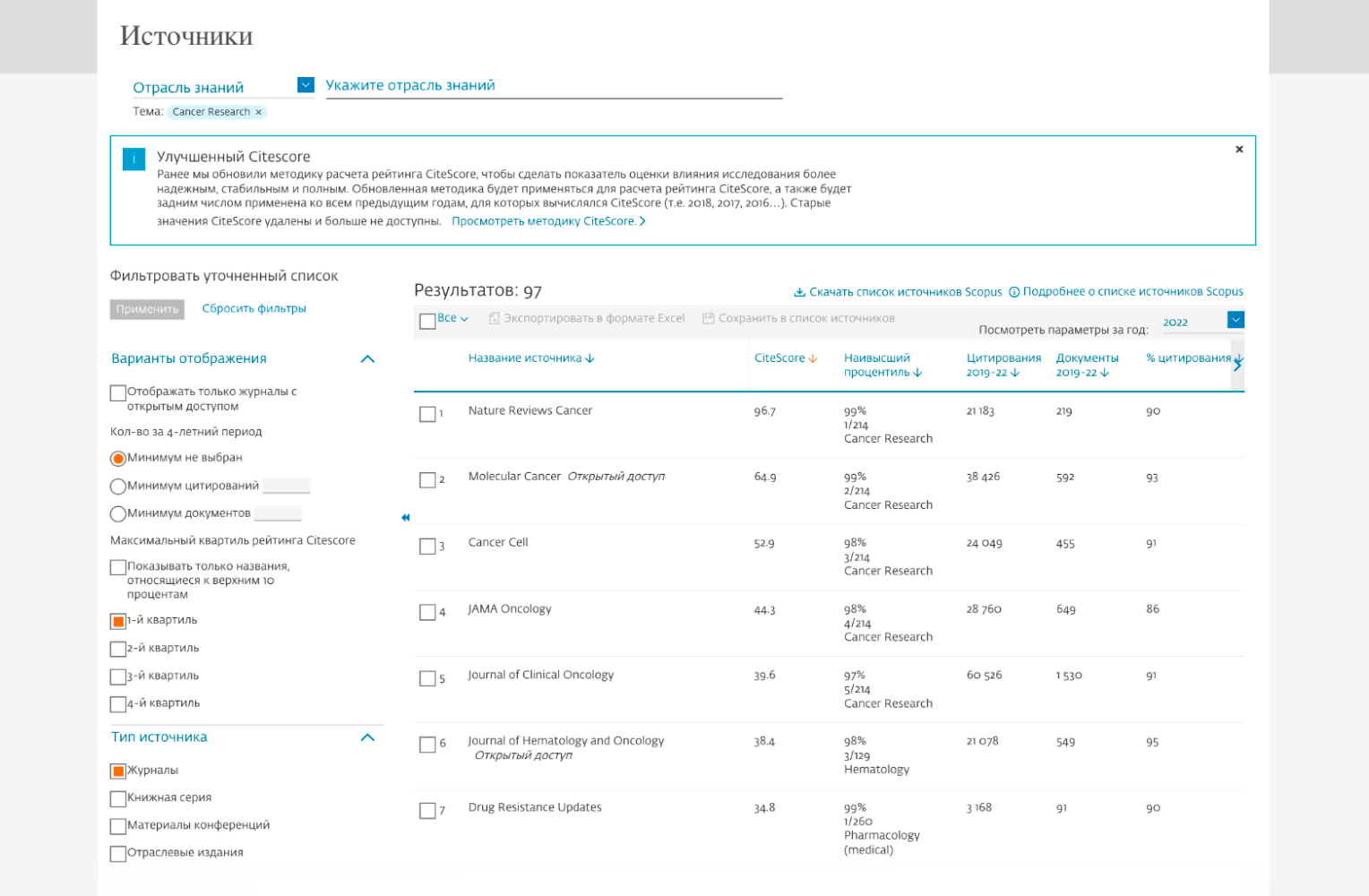Click the Применить button
This screenshot has height=896, width=1369.
147,309
